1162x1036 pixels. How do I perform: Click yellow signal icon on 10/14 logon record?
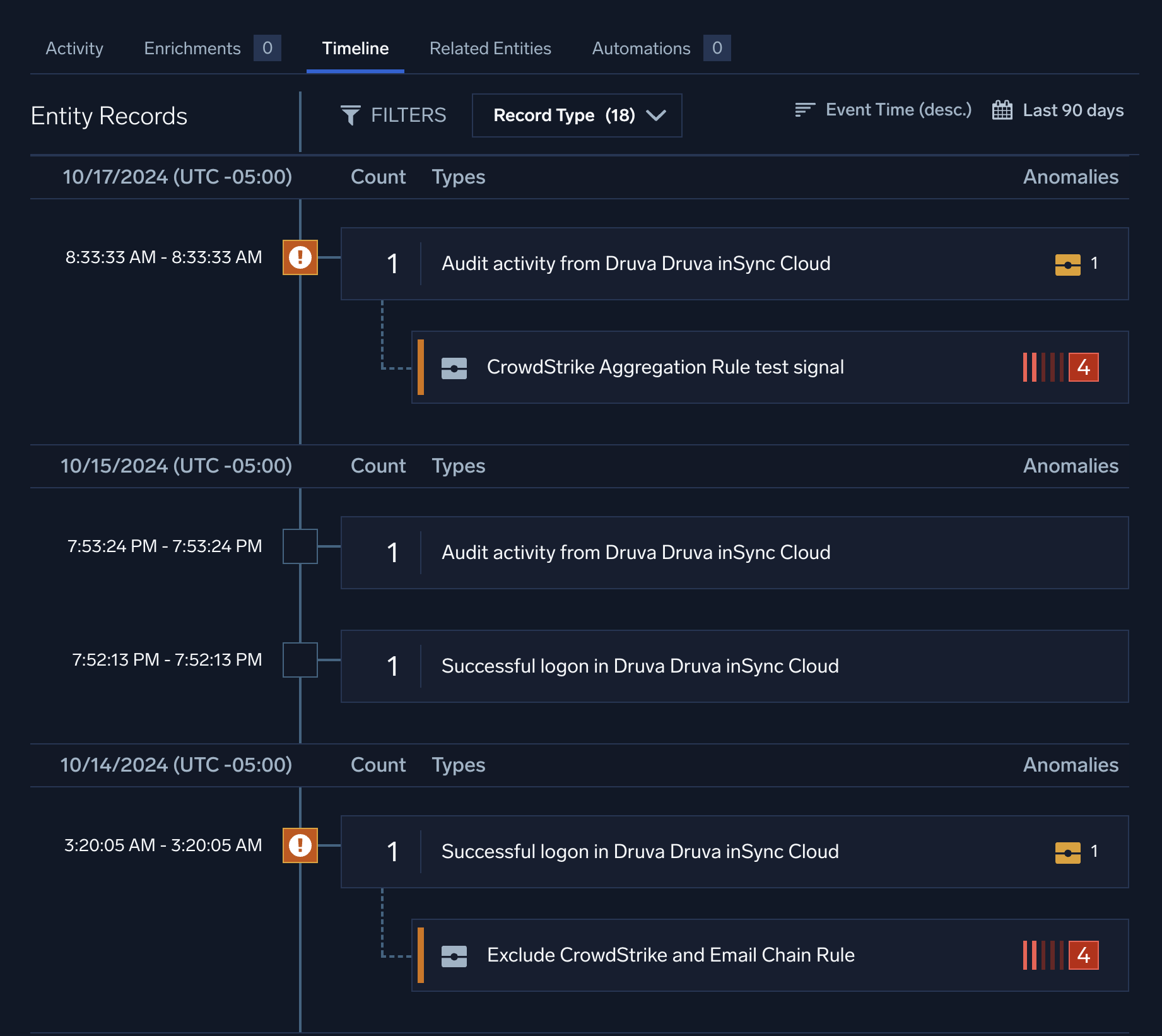tap(1067, 852)
